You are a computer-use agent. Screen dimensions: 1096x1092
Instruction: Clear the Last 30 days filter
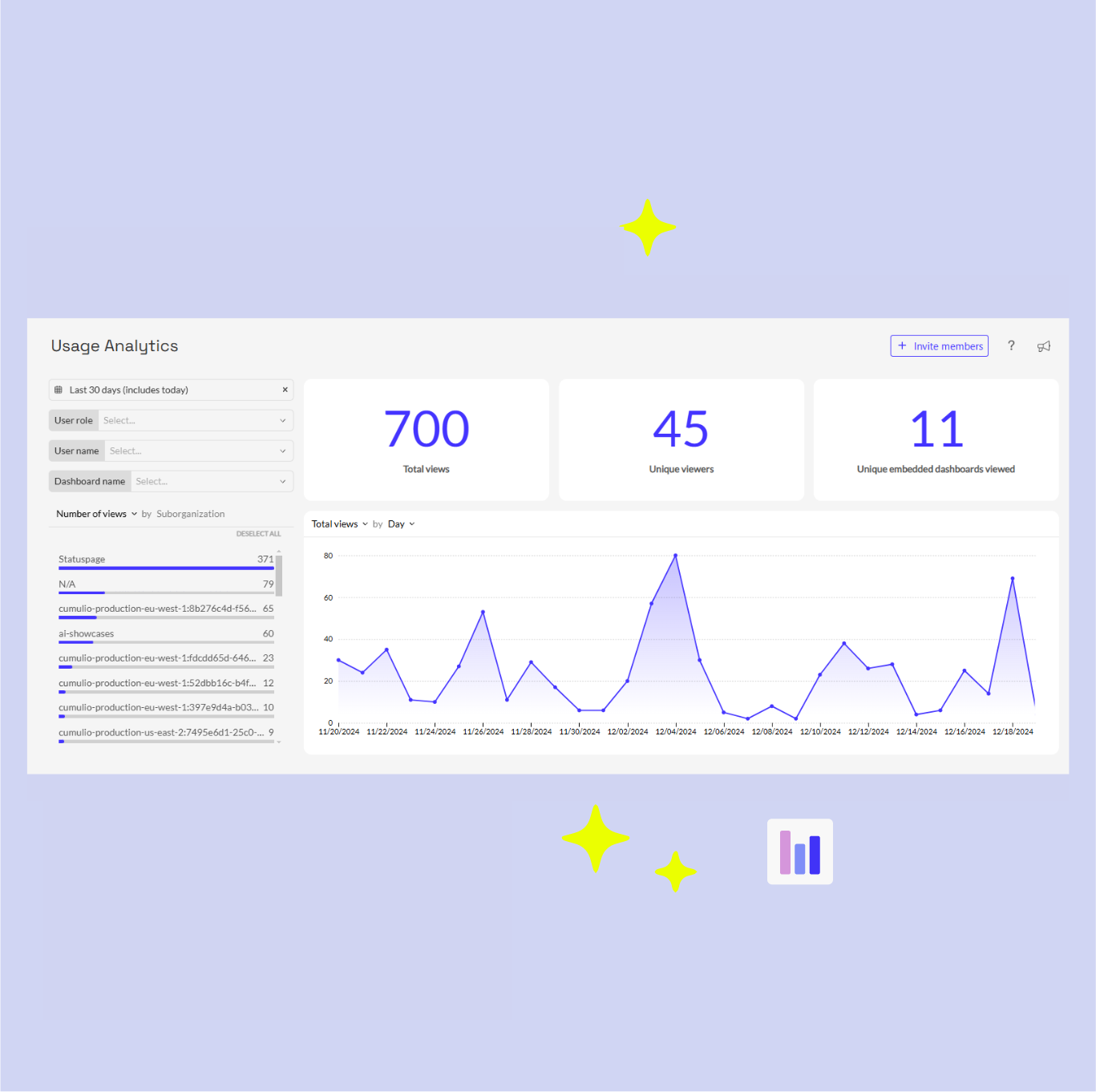(285, 390)
